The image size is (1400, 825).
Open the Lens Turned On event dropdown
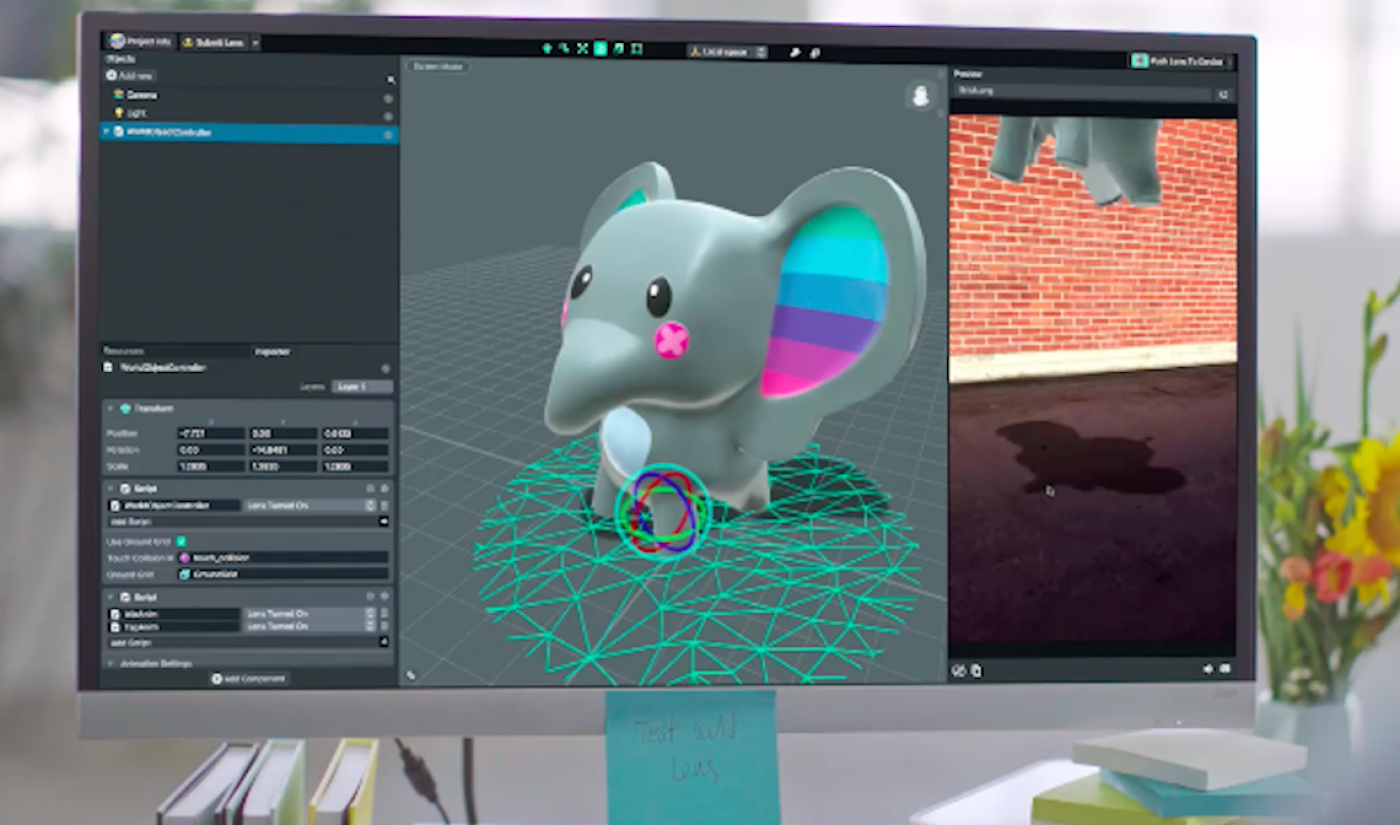click(x=300, y=506)
